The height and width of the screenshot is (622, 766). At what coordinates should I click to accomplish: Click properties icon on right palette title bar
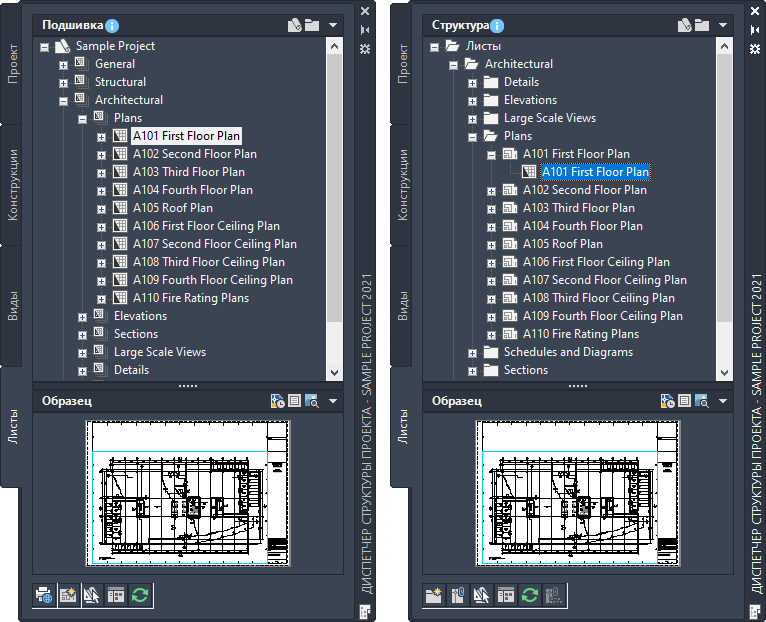755,49
